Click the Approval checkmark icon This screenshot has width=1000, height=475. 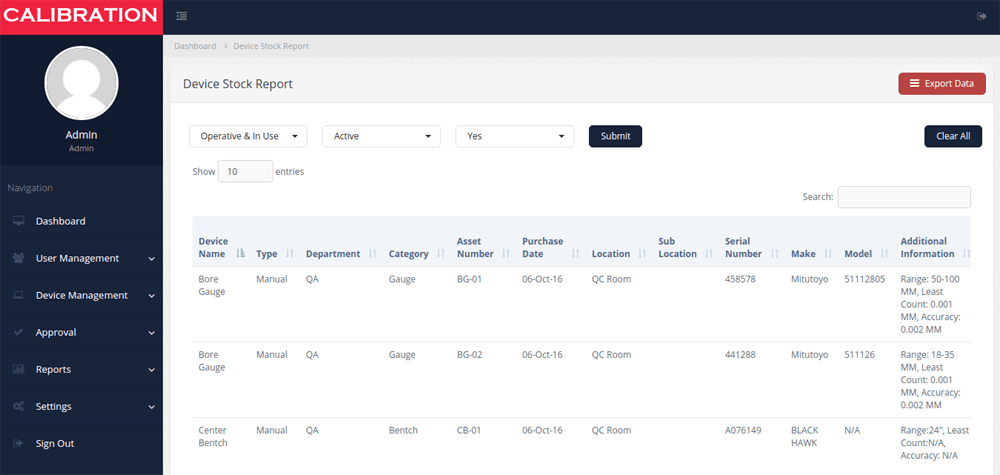(x=18, y=332)
